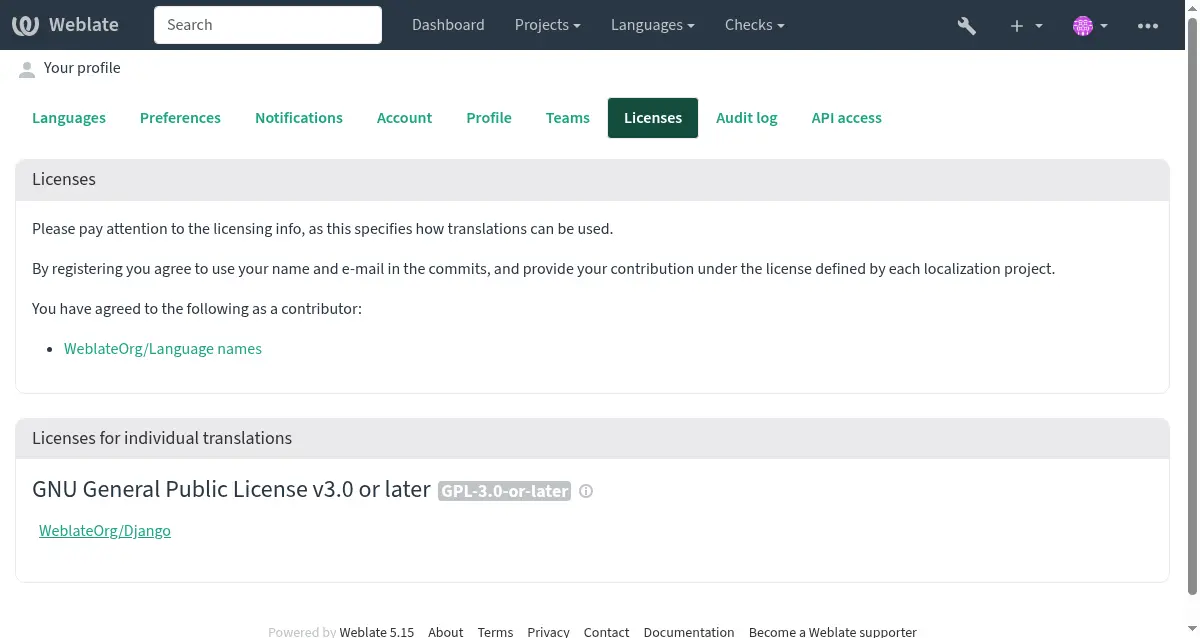Screen dimensions: 1200x638
Task: Open the Privacy footer link
Action: tap(549, 632)
